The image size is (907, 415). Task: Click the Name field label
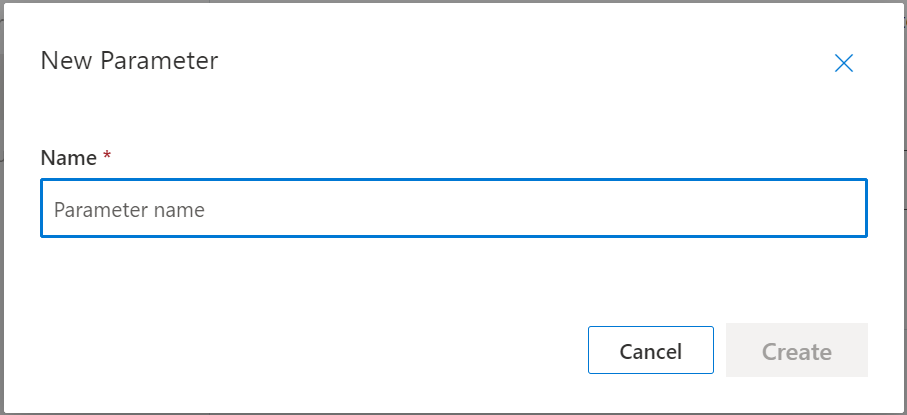click(x=68, y=158)
